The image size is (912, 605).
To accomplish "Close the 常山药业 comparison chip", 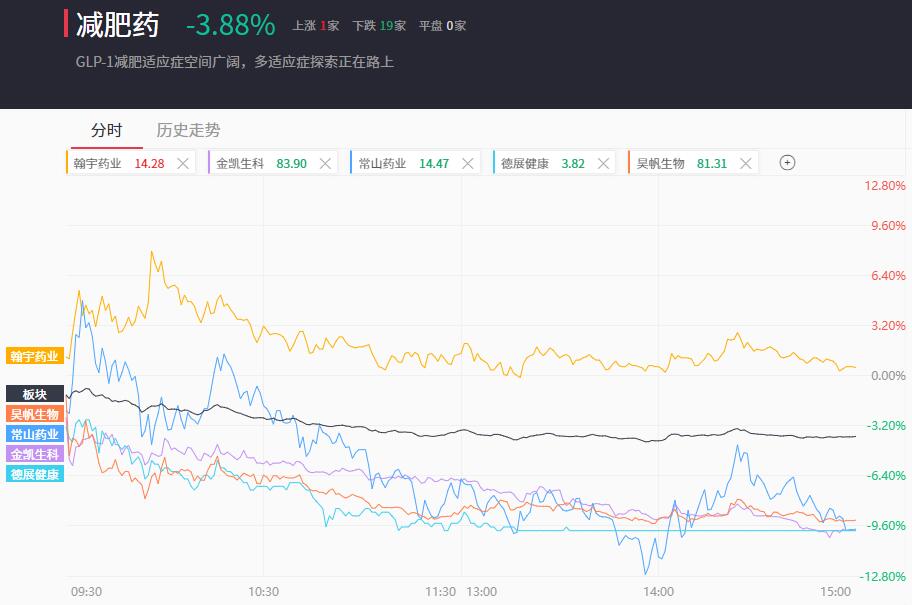I will coord(468,163).
